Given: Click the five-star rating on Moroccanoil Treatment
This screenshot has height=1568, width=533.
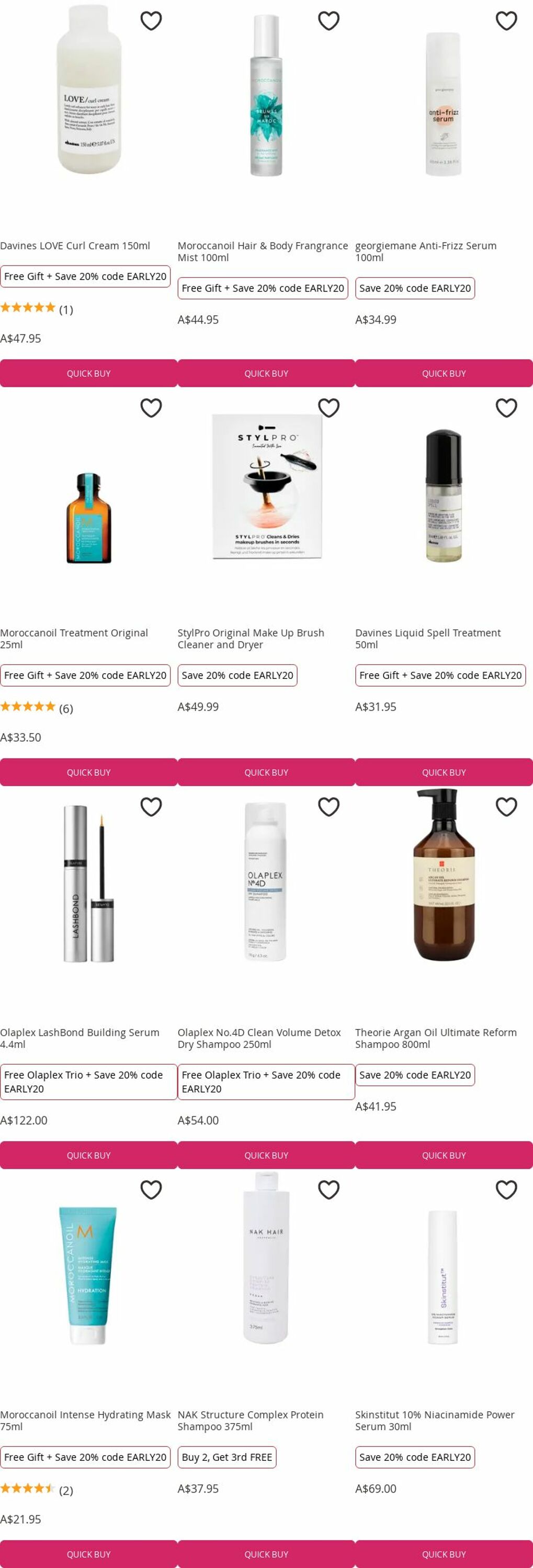Looking at the screenshot, I should pos(28,707).
